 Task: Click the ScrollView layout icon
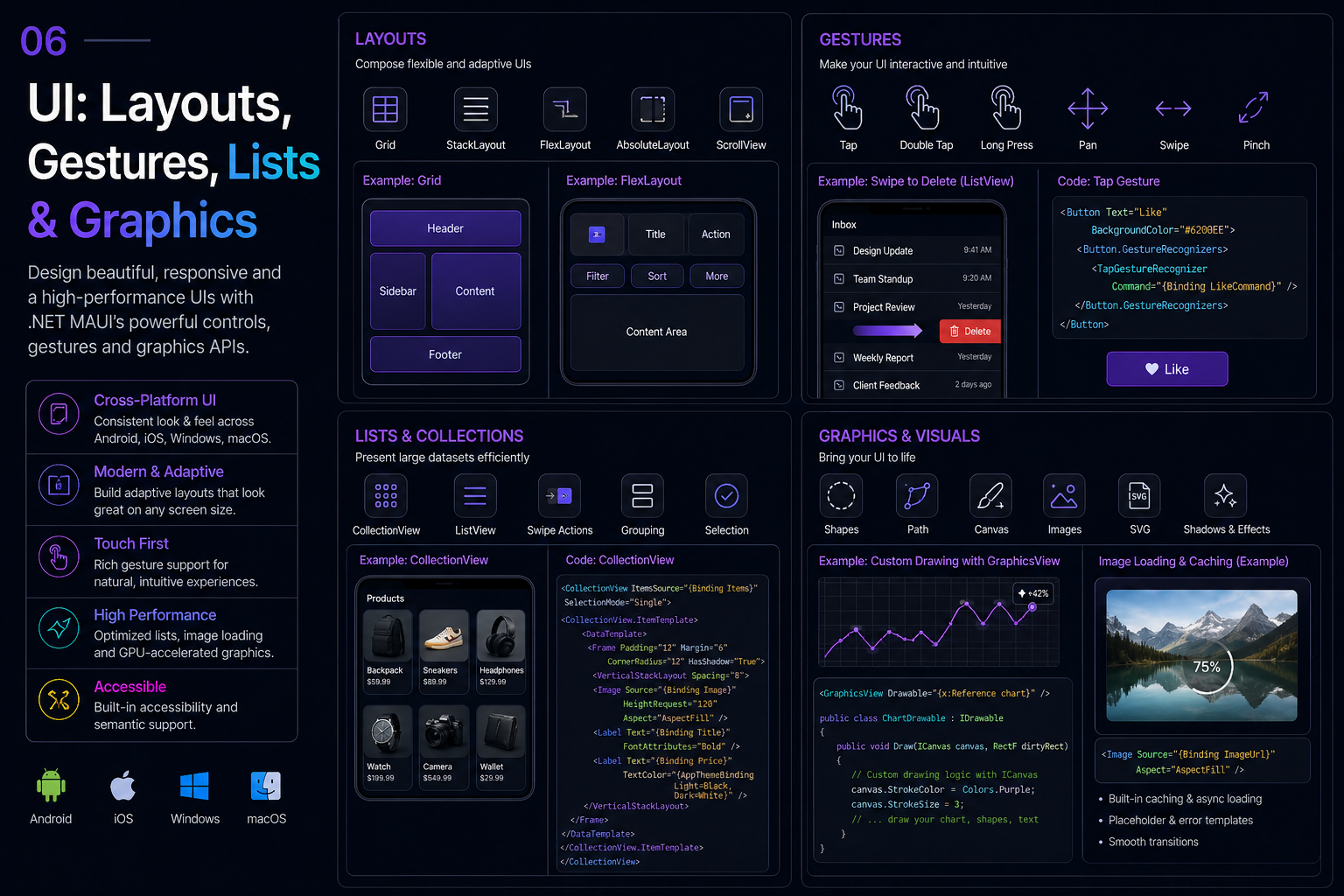740,108
